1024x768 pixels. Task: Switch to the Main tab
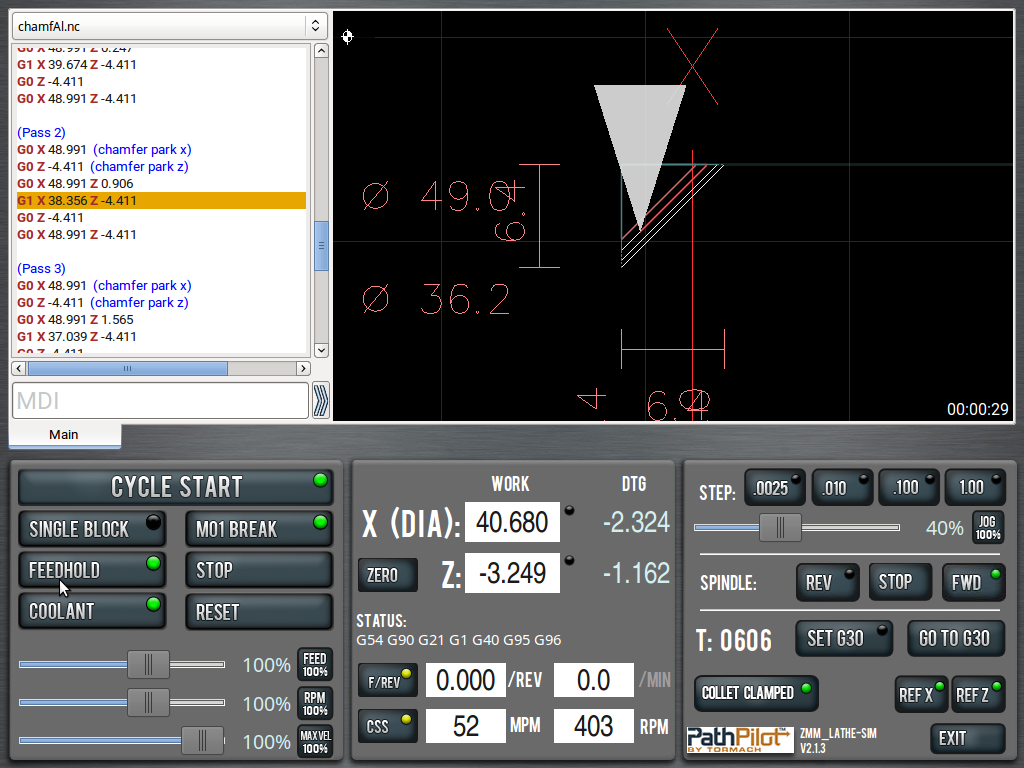click(64, 435)
